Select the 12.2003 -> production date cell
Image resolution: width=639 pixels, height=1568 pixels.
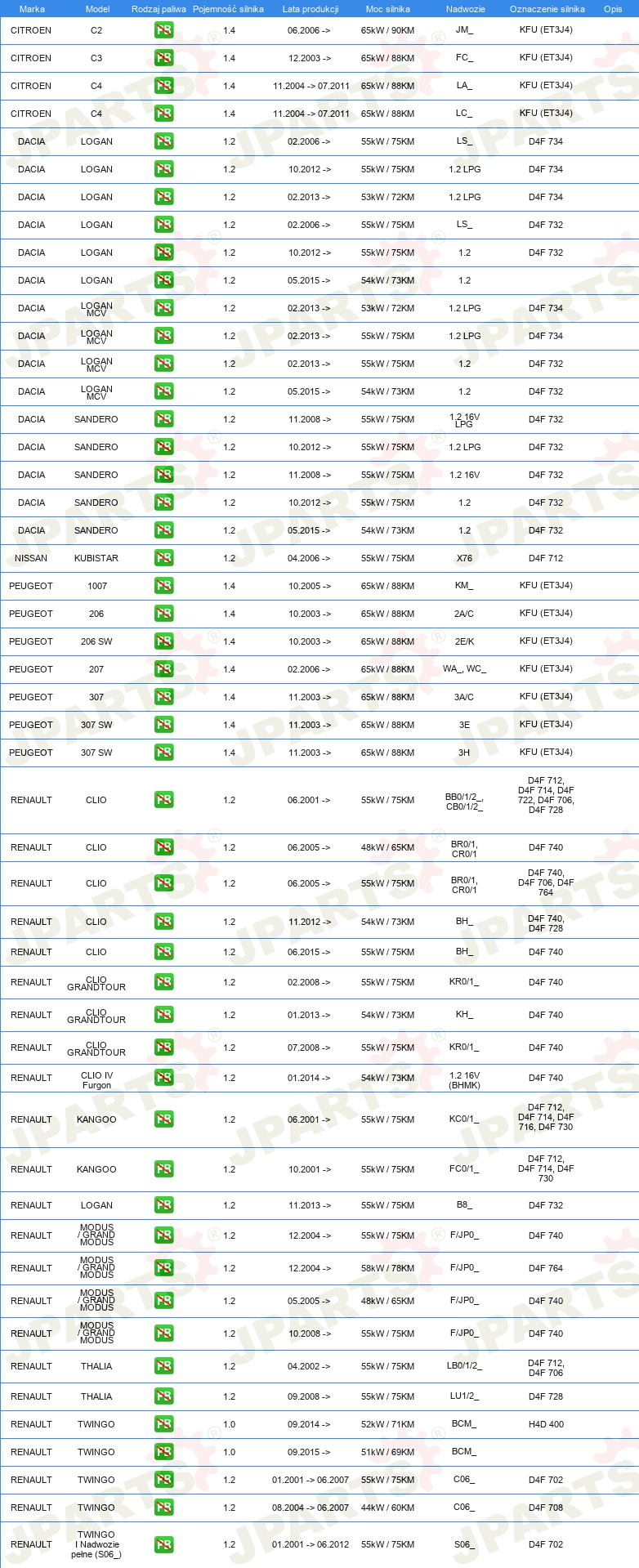(309, 58)
